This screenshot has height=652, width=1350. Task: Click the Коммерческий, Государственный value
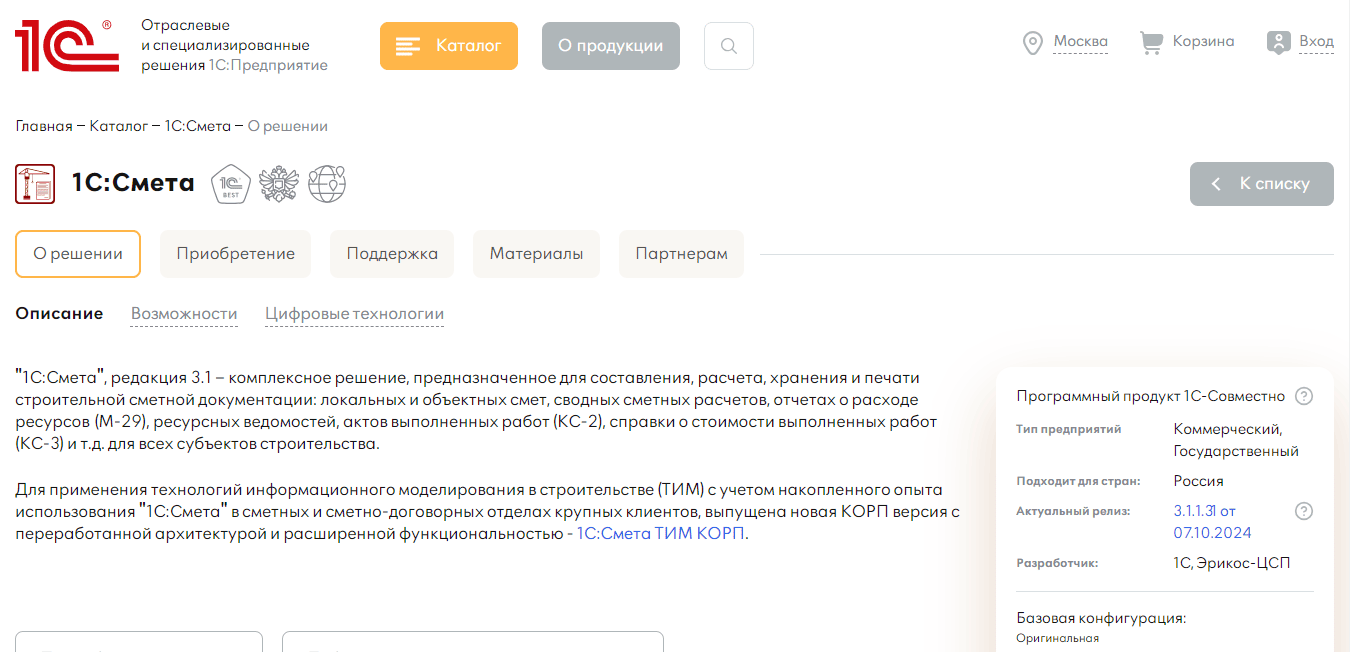(x=1236, y=440)
